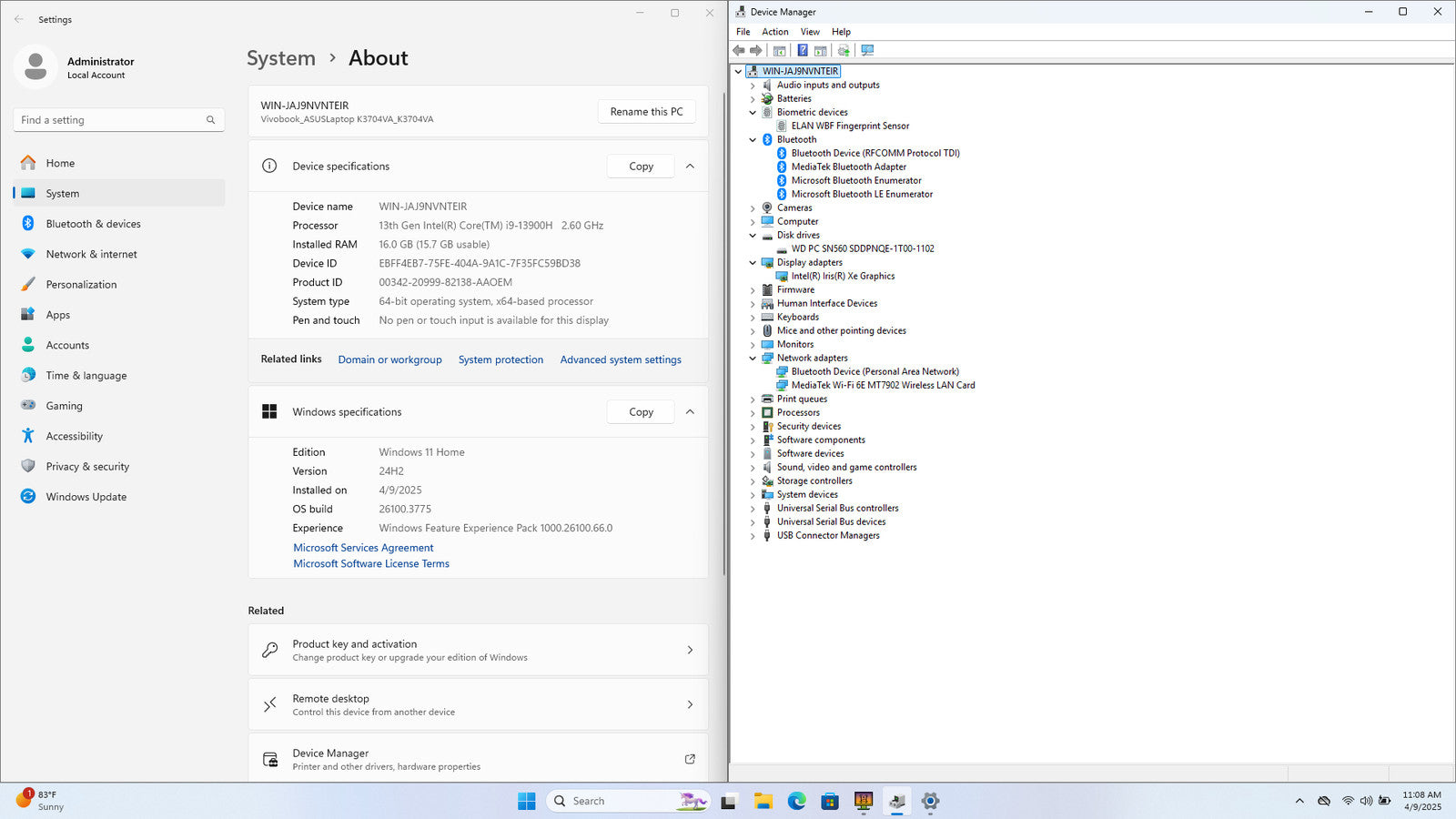Click the Settings back arrow
This screenshot has height=819, width=1456.
19,19
